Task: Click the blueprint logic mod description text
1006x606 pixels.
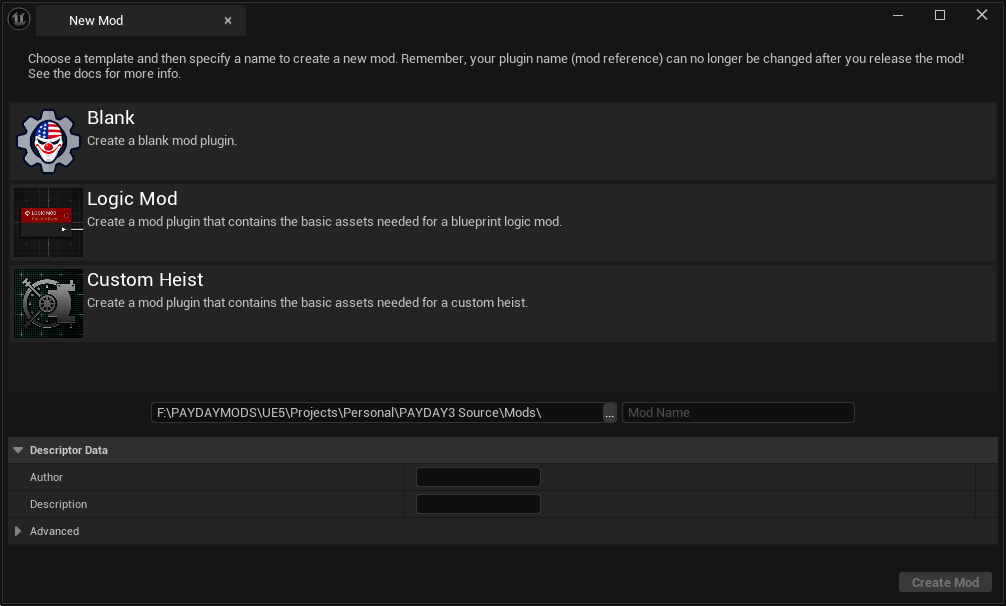Action: point(324,222)
